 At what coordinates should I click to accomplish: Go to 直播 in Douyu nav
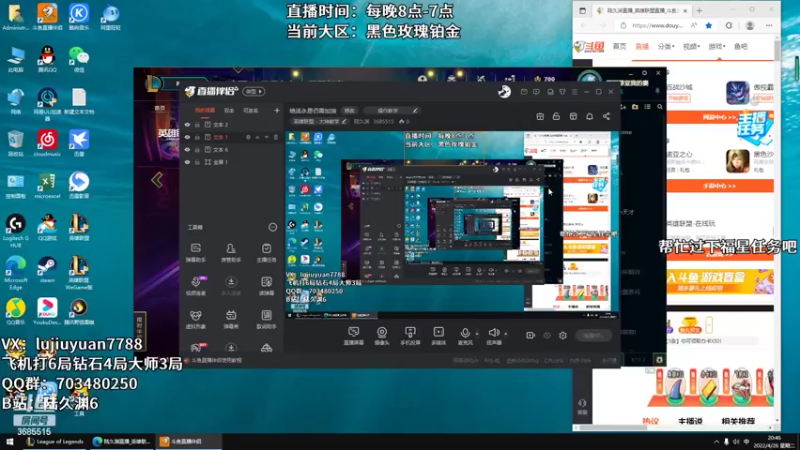point(642,46)
